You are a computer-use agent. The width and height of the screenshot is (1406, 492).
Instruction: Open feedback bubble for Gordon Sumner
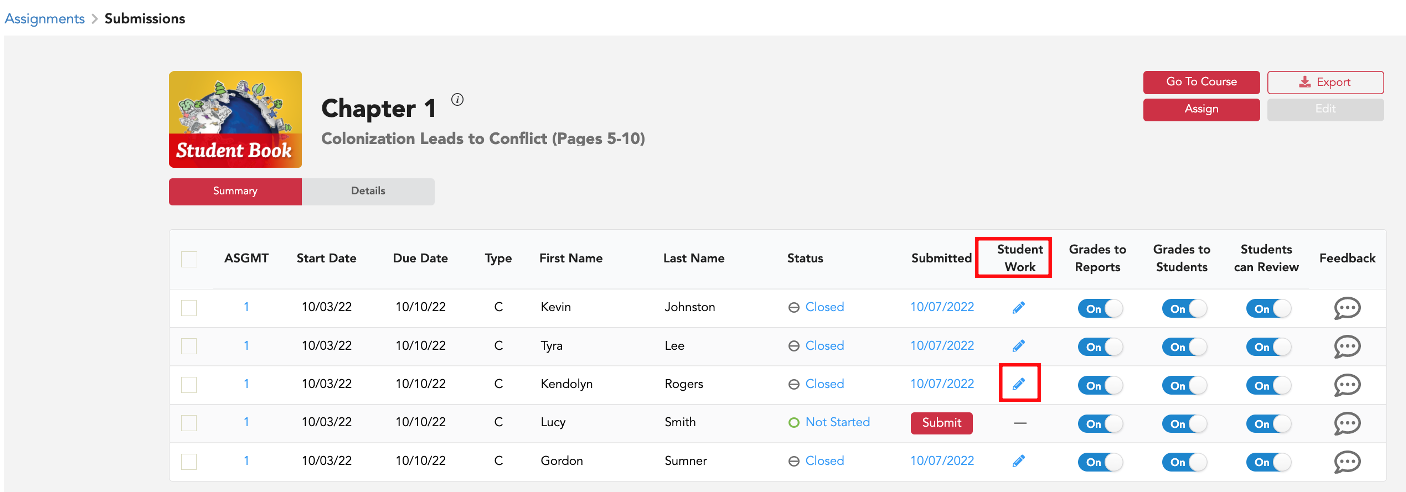tap(1347, 461)
